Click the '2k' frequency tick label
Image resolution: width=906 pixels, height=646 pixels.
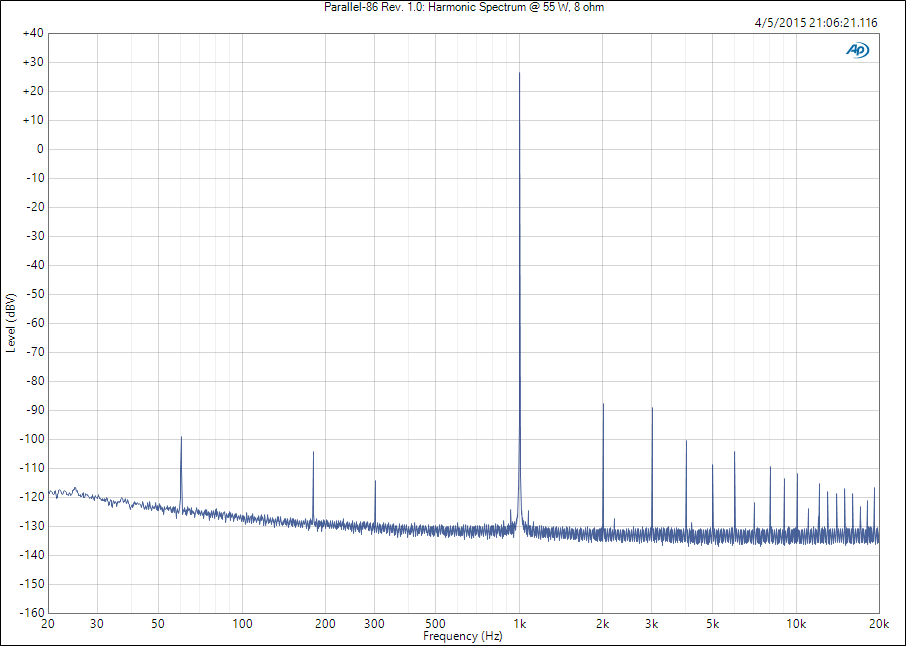[603, 624]
